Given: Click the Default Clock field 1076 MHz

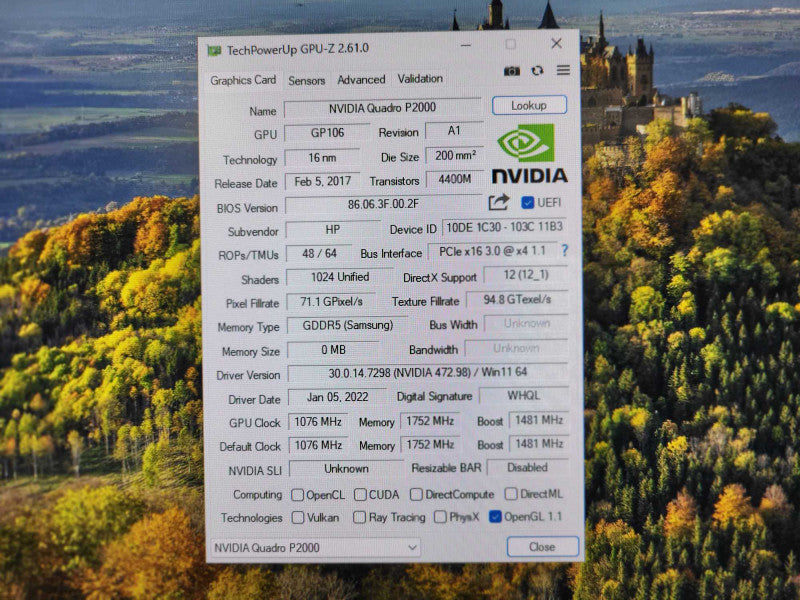Looking at the screenshot, I should (x=318, y=445).
